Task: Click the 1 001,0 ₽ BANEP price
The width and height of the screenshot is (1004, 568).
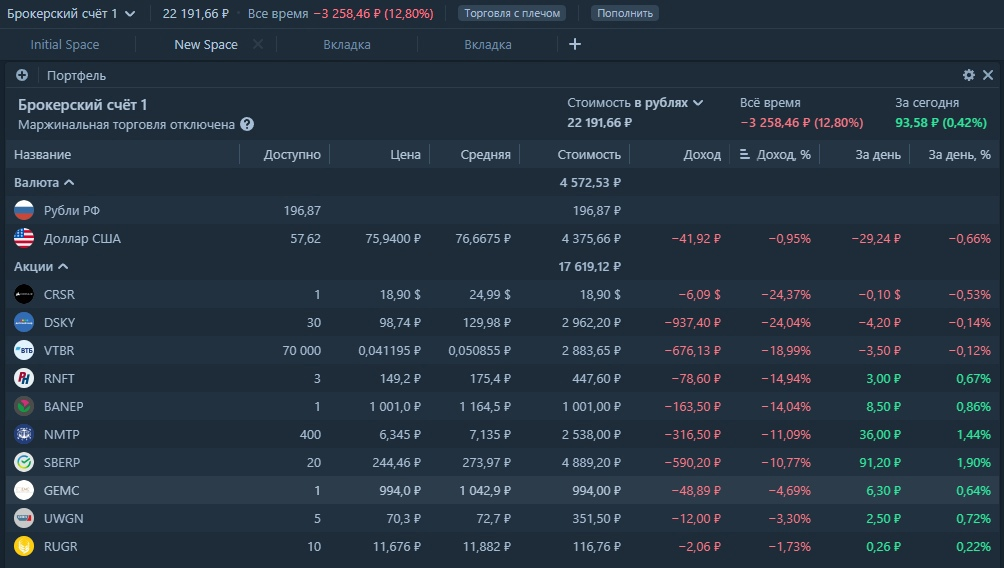Action: click(x=395, y=406)
